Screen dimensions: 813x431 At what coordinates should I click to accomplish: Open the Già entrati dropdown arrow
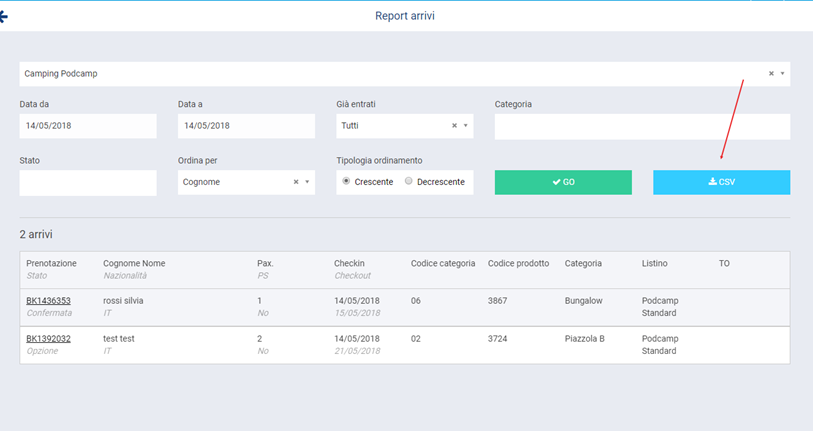pyautogui.click(x=465, y=126)
